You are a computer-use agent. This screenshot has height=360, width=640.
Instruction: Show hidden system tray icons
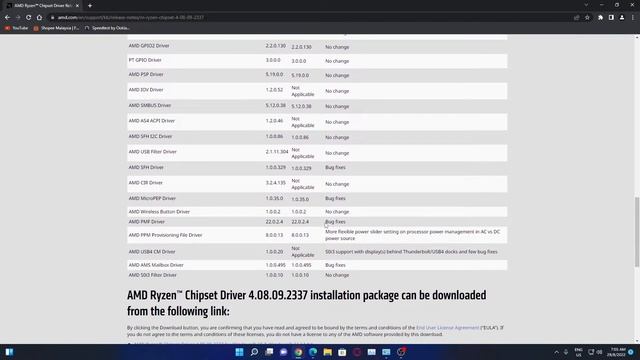click(556, 352)
